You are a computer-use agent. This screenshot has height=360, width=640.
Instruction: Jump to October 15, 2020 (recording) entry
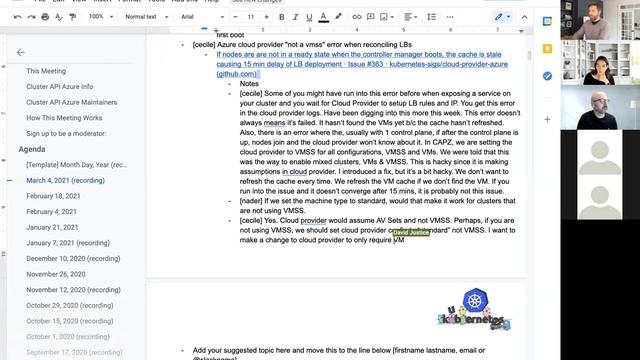click(70, 321)
